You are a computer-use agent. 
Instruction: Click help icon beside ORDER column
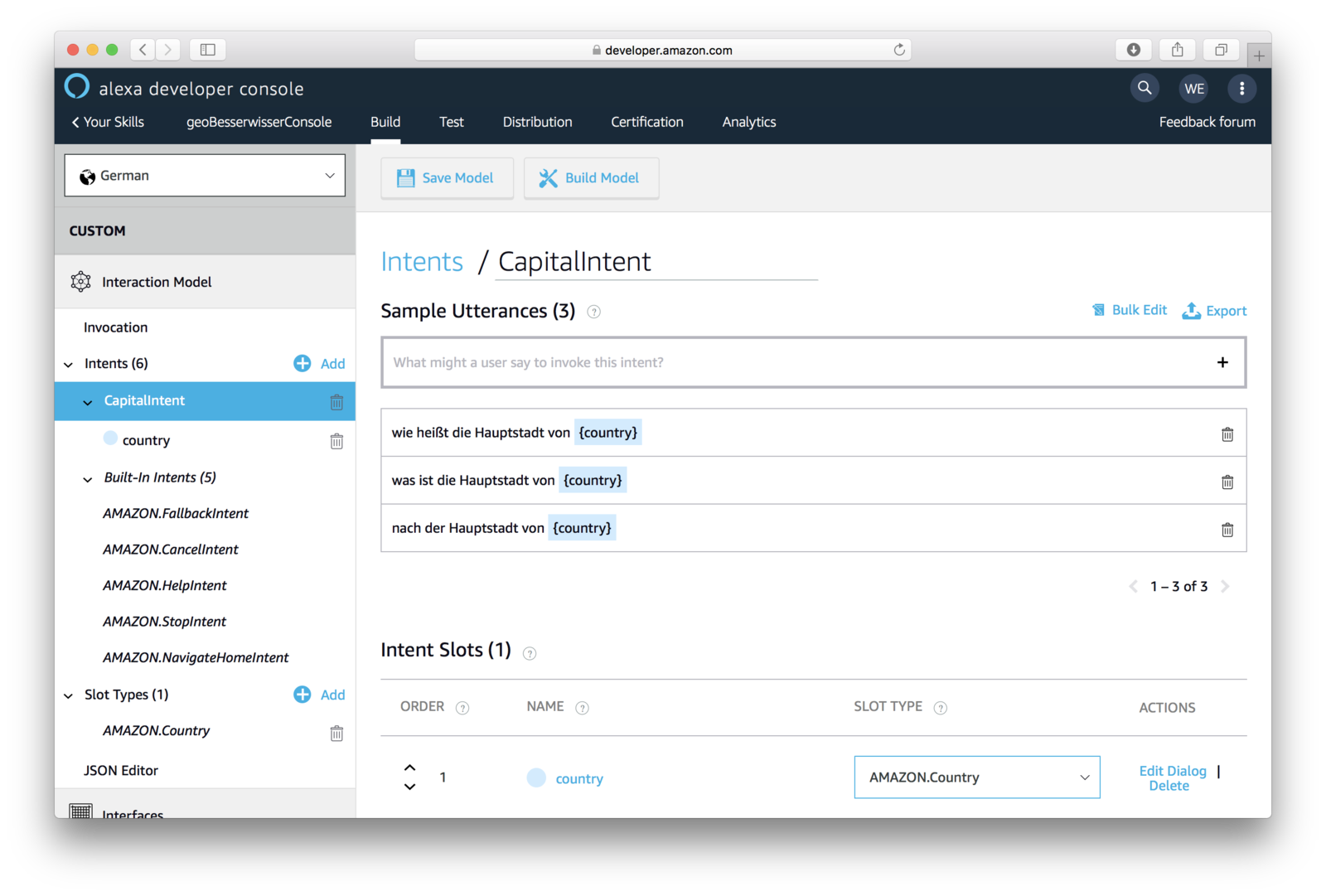(462, 708)
